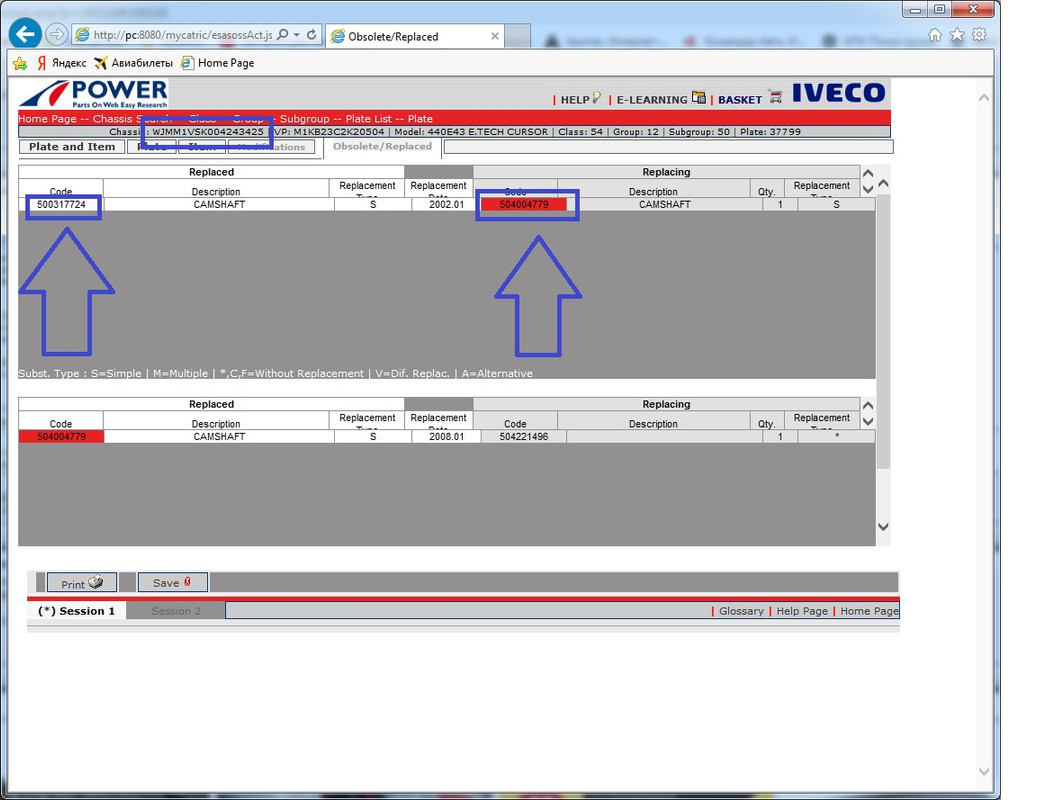The height and width of the screenshot is (800, 1037).
Task: Print the replacement list
Action: tap(81, 582)
